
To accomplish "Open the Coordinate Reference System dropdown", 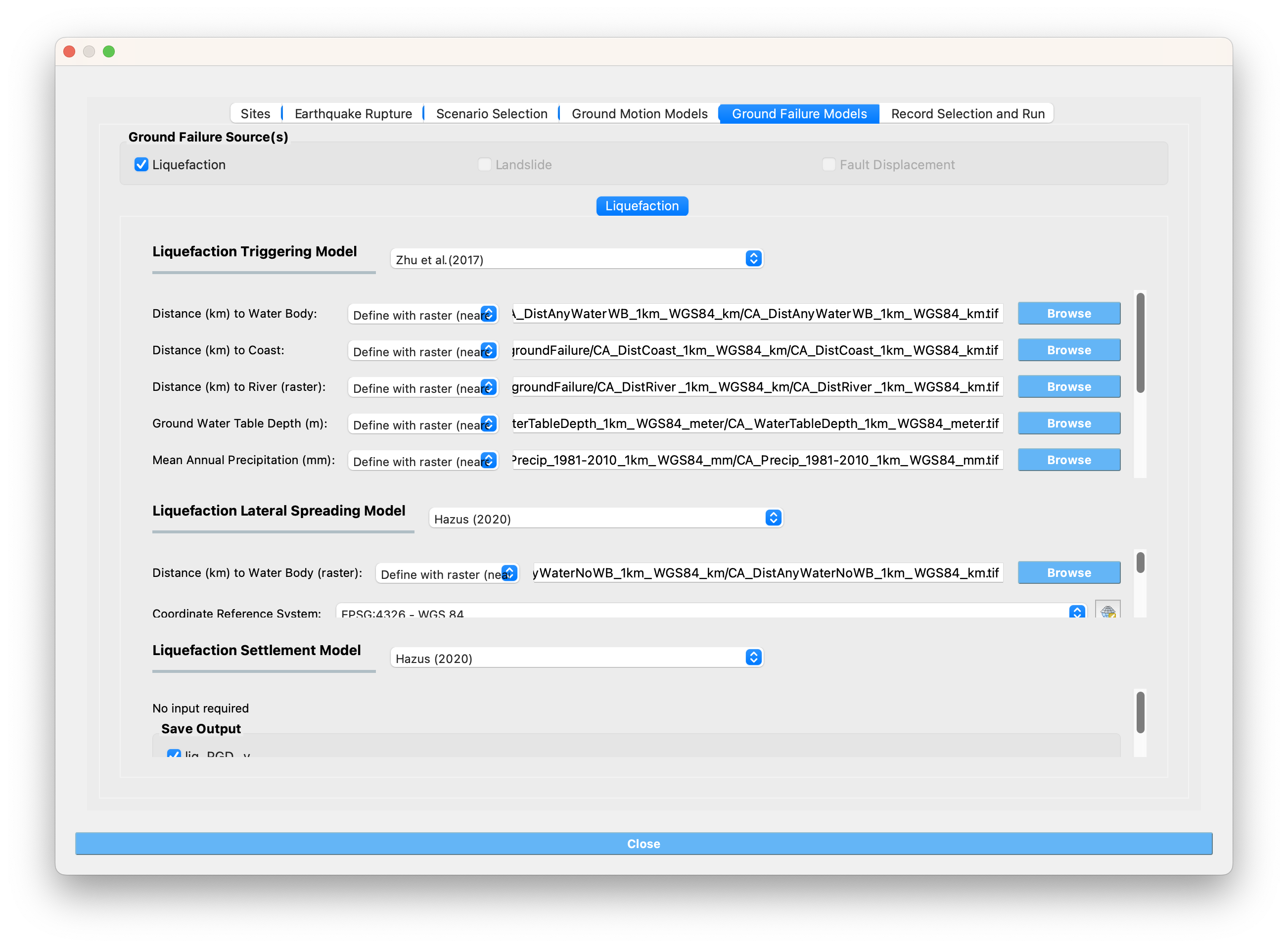I will point(711,611).
